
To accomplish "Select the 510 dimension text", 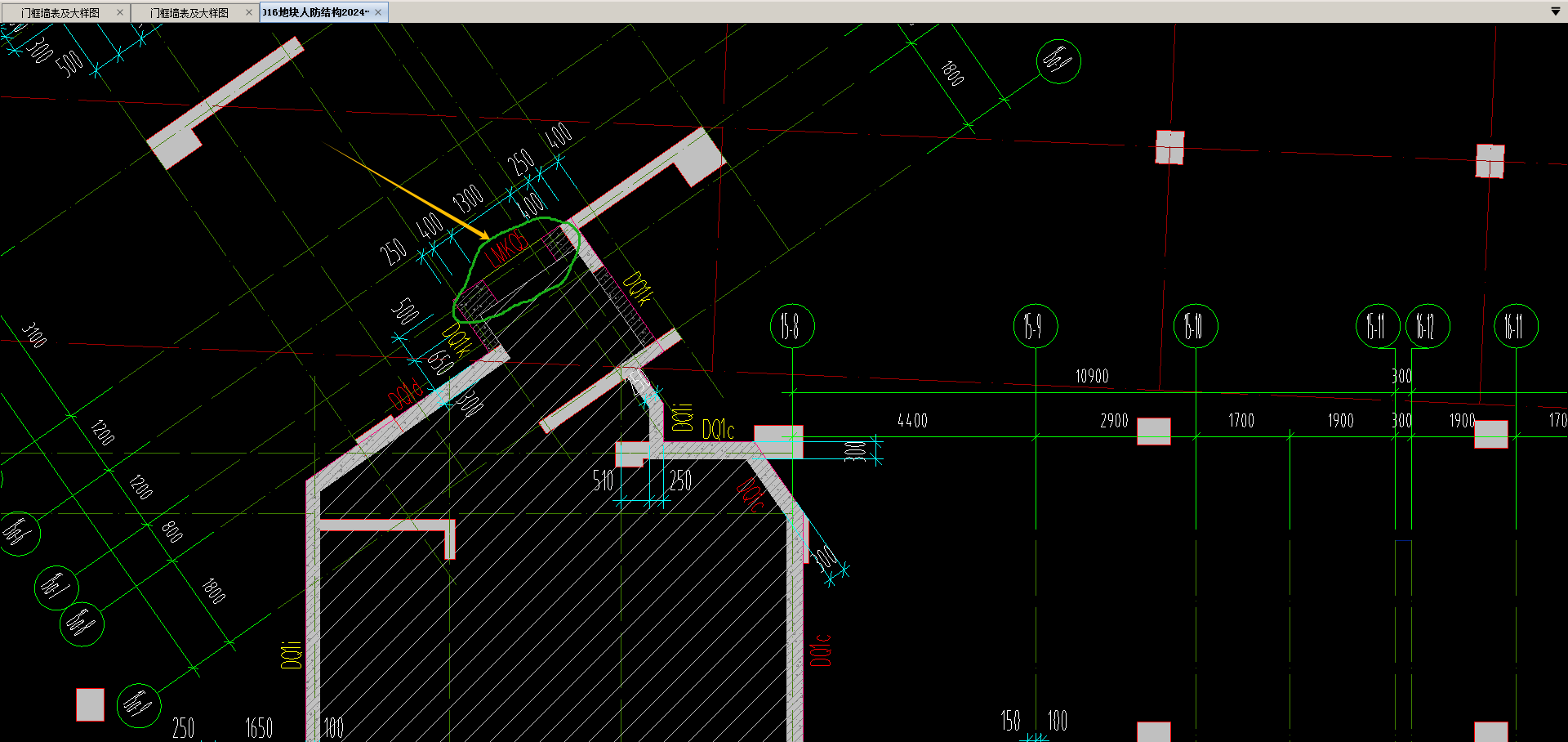I will [603, 481].
